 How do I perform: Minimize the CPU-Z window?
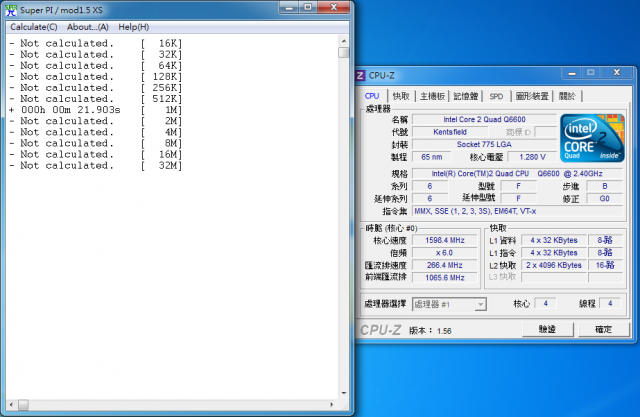[x=572, y=73]
